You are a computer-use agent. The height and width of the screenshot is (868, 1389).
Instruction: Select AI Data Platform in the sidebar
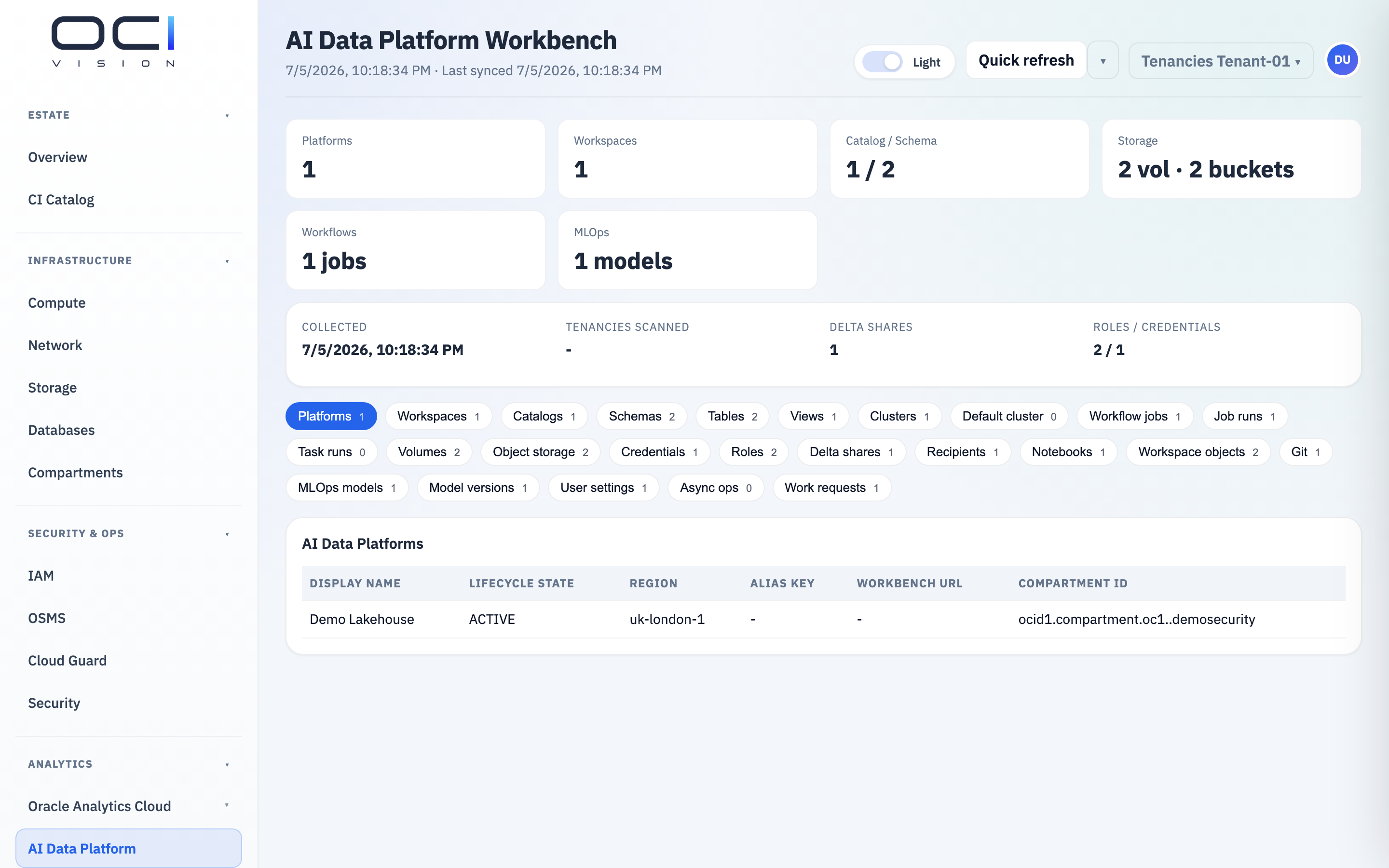click(129, 849)
